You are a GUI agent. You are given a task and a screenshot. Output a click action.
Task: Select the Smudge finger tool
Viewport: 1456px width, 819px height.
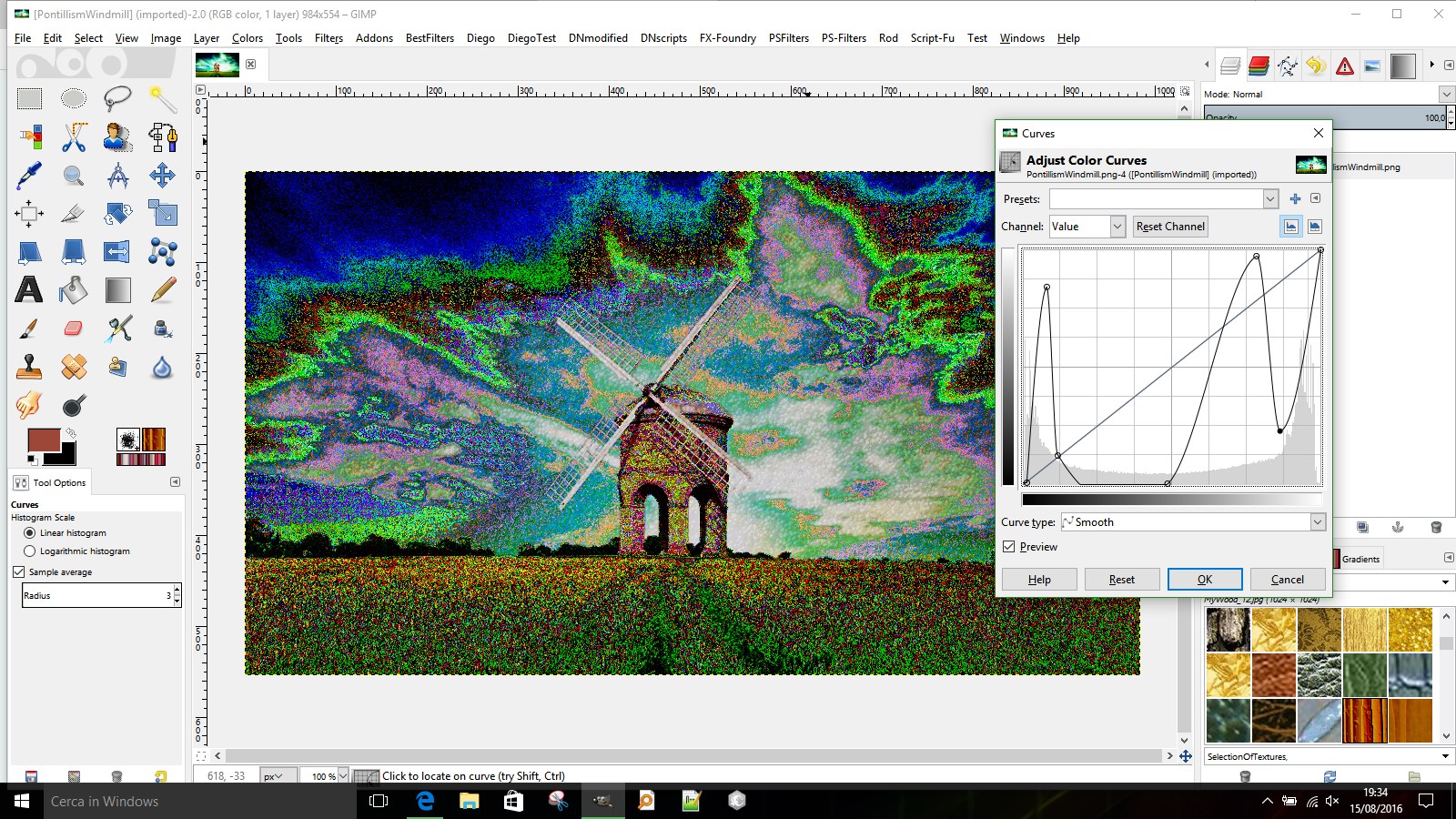(29, 404)
